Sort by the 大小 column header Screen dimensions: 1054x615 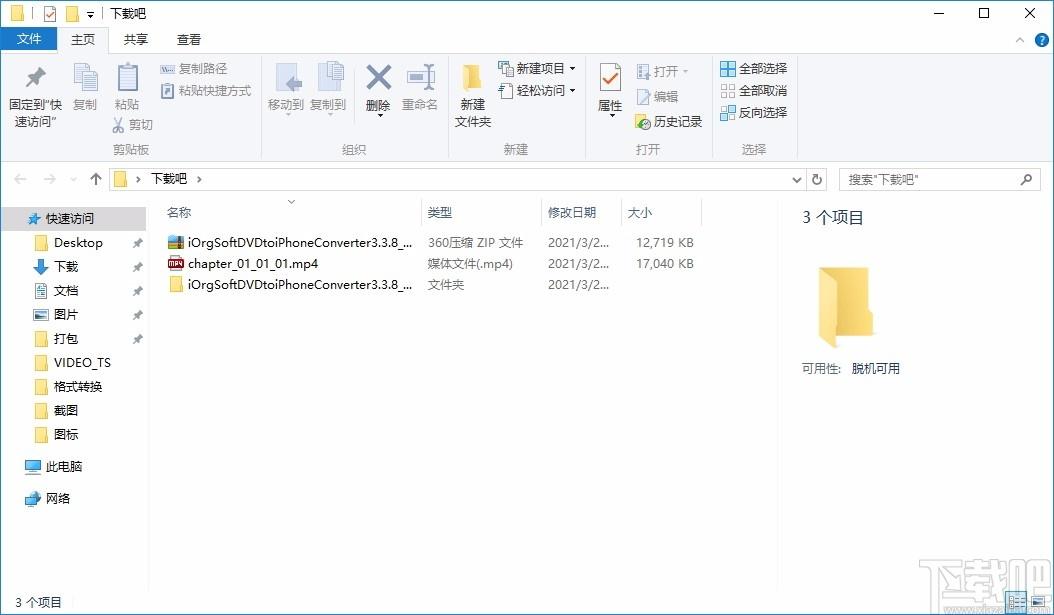coord(639,212)
